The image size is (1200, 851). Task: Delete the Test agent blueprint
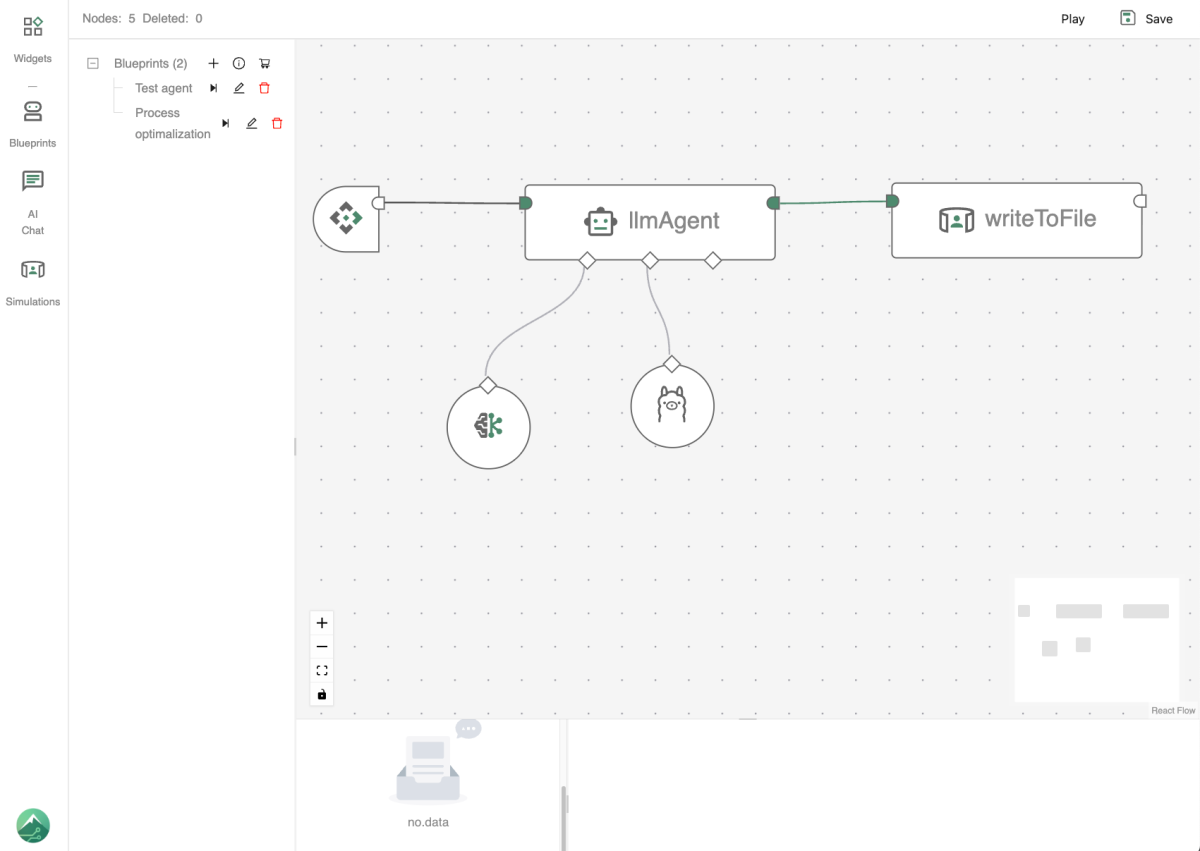[264, 88]
